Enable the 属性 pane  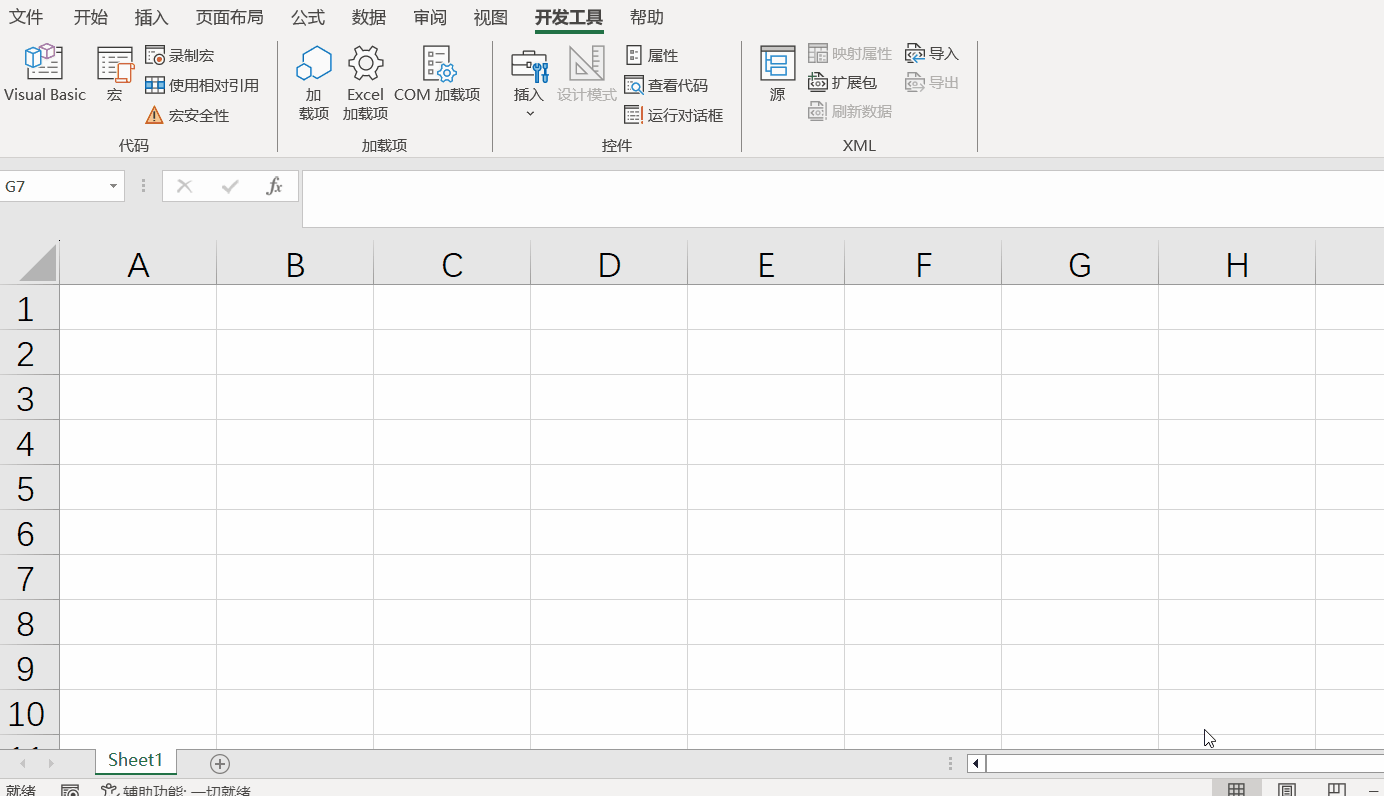coord(653,55)
